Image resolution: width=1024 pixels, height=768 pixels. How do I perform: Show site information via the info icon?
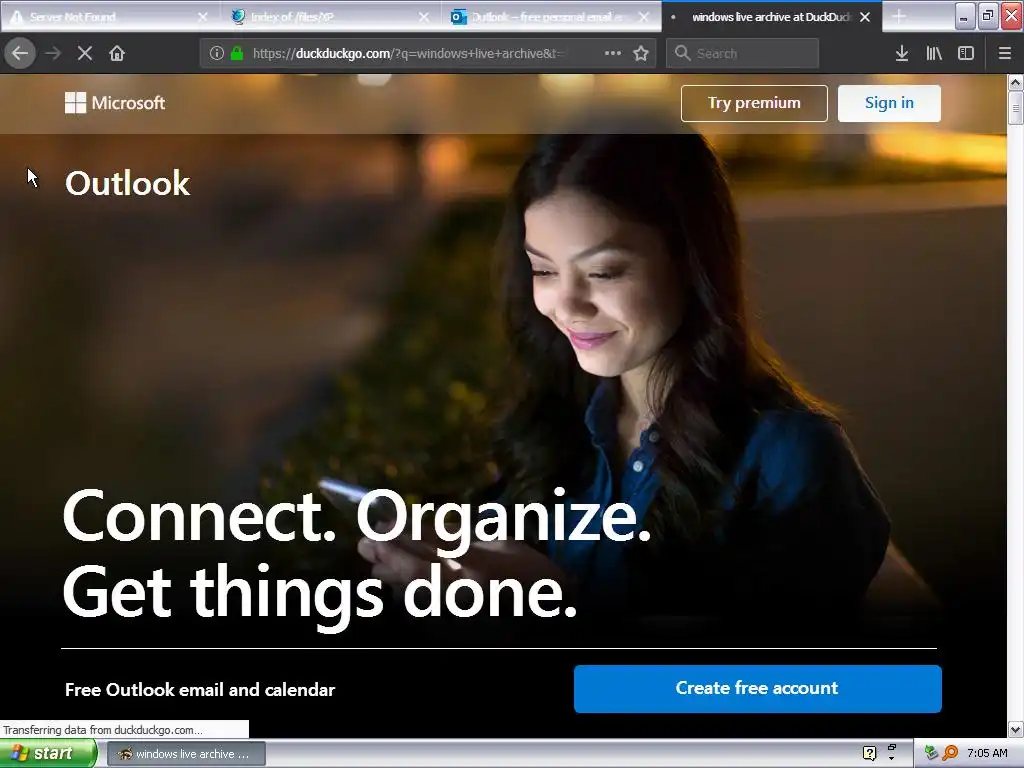point(217,54)
